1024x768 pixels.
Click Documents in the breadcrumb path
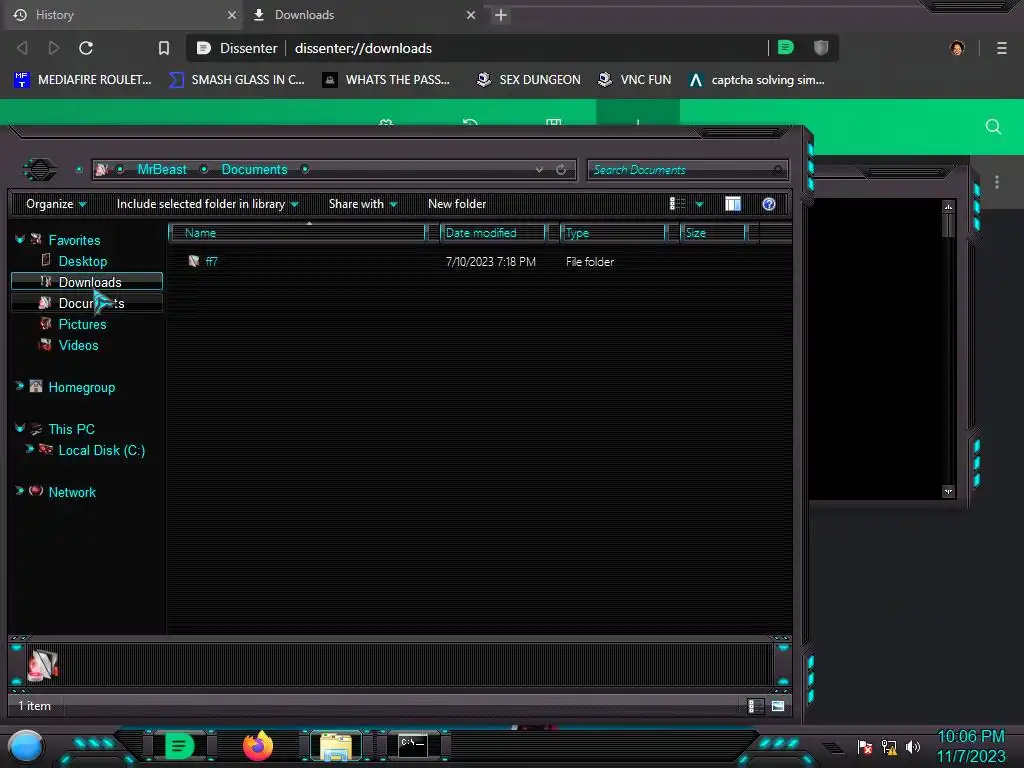pos(255,170)
